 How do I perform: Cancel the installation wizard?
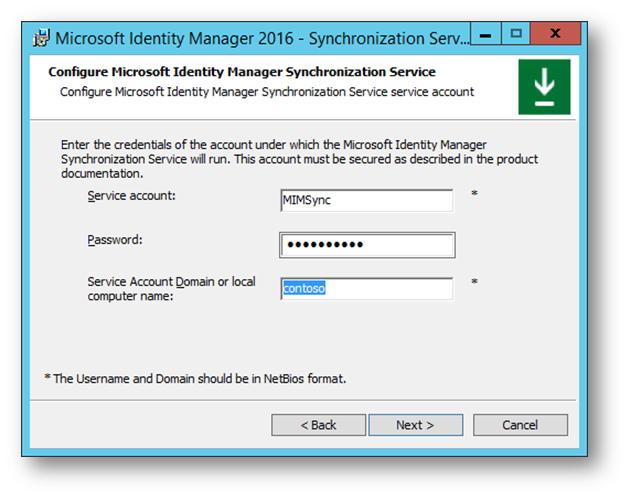[520, 425]
